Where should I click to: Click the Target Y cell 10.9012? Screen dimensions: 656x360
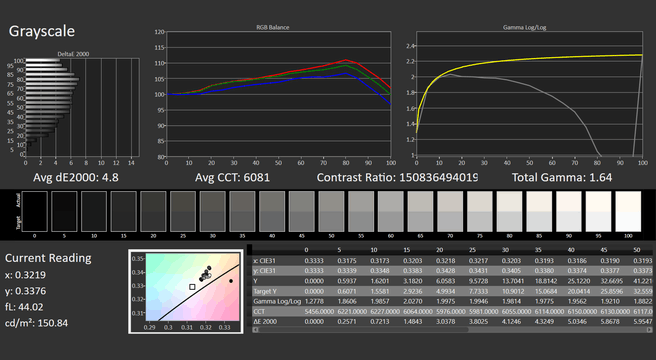(x=512, y=291)
